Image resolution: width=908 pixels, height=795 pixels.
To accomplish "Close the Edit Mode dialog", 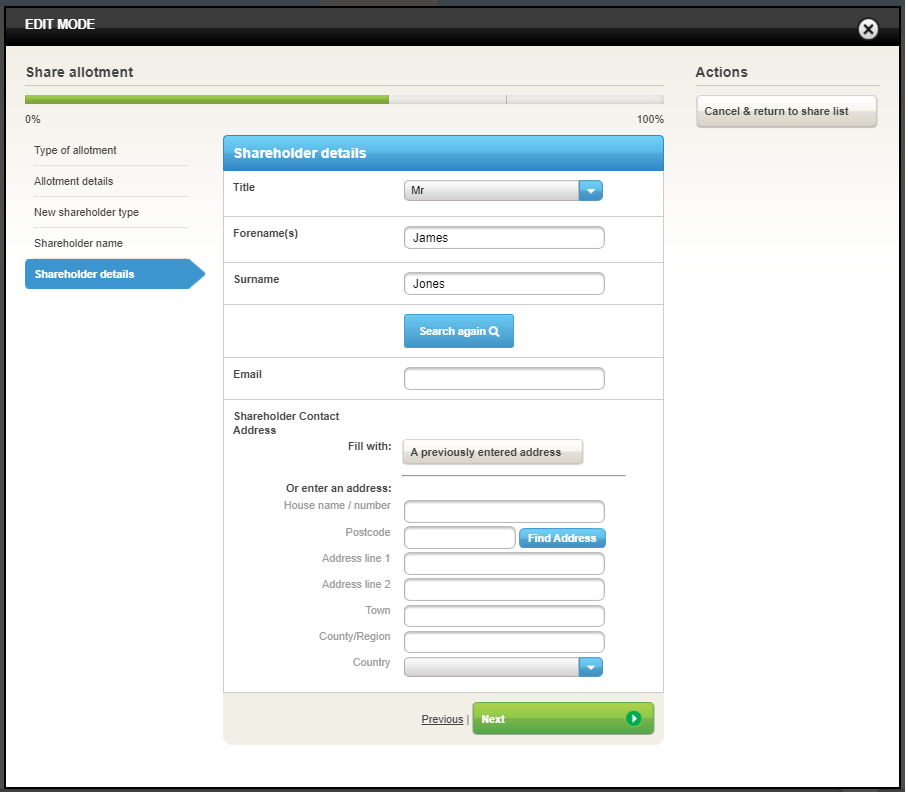I will coord(868,29).
